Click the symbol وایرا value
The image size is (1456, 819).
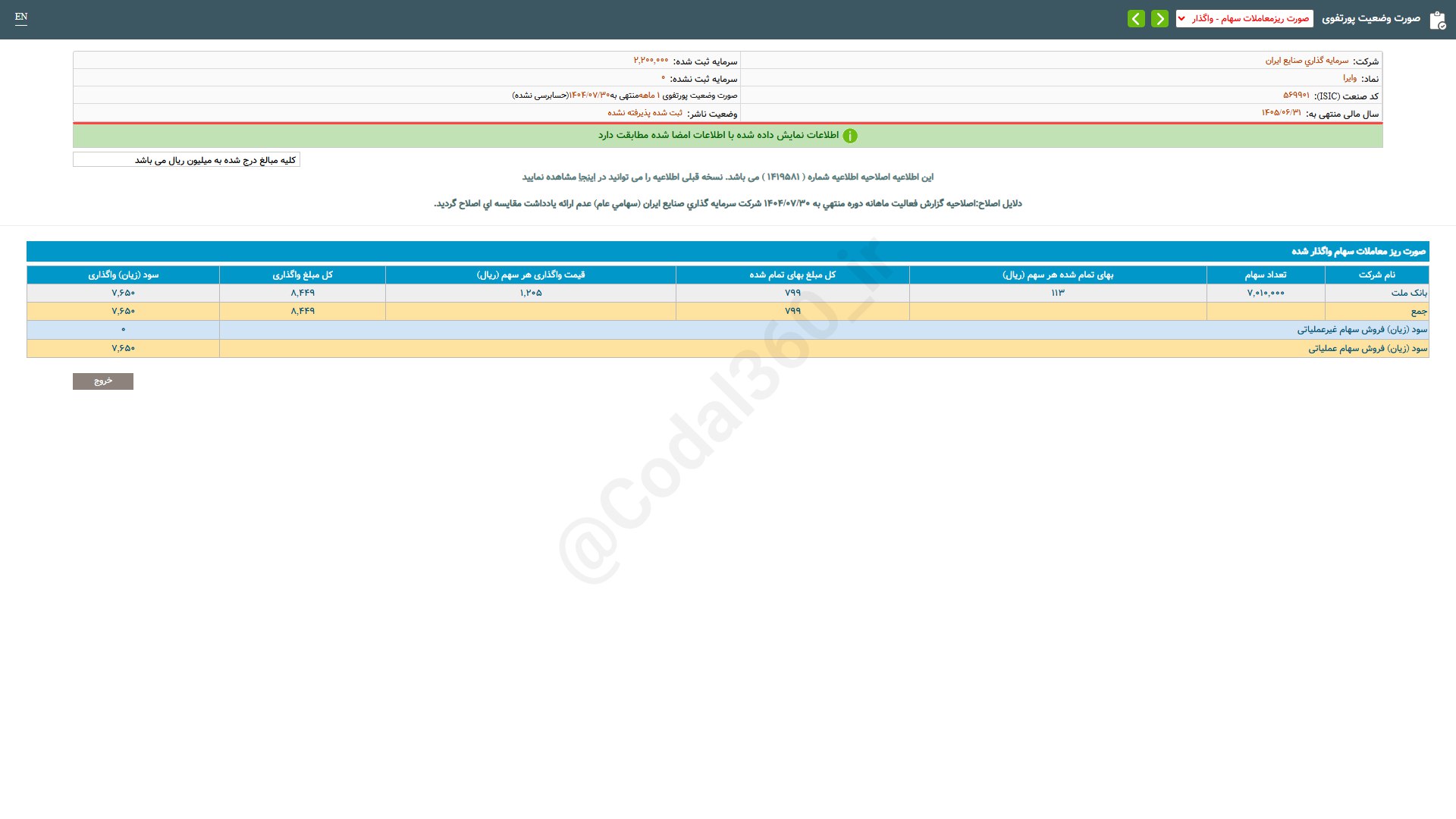click(x=1350, y=78)
